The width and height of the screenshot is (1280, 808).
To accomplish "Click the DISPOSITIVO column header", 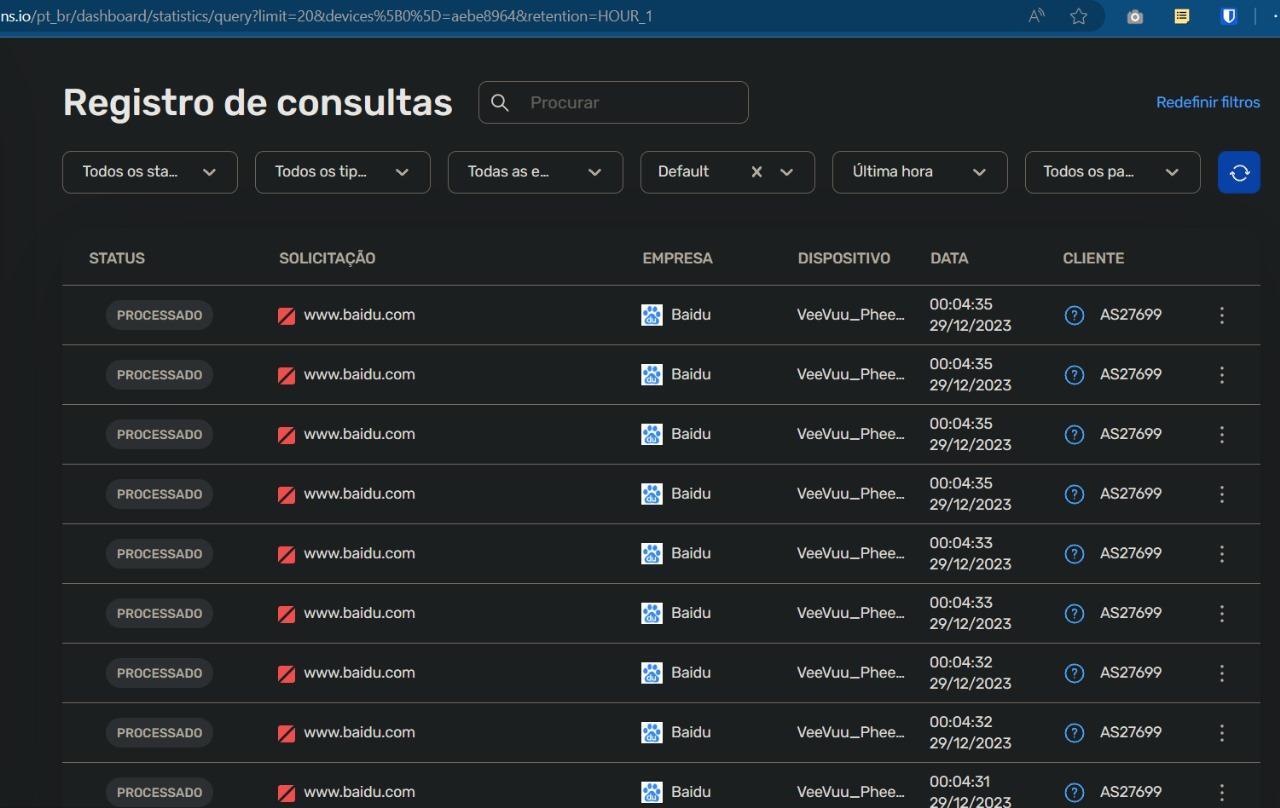I will [x=844, y=258].
